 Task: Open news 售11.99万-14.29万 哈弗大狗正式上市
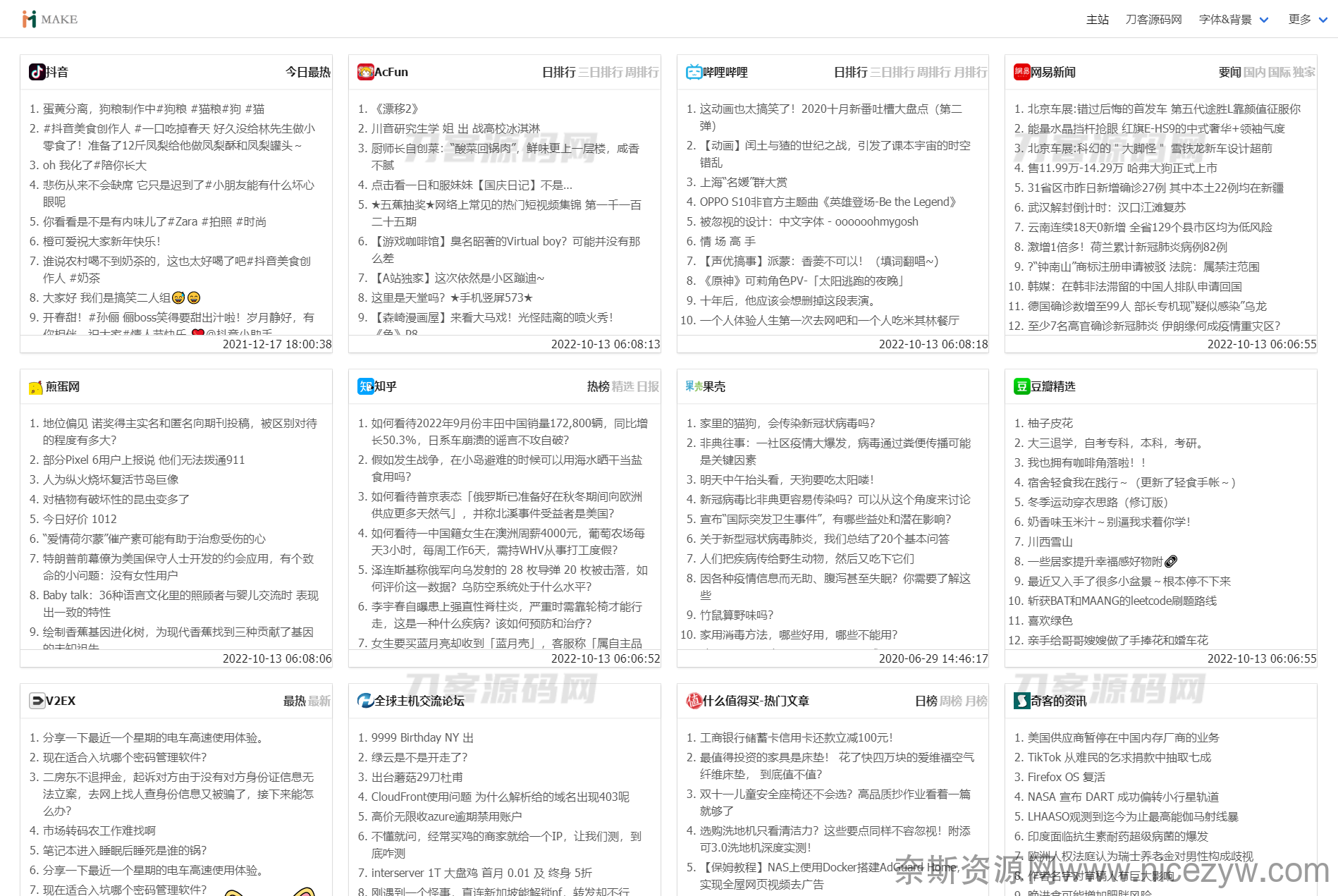tap(1122, 168)
